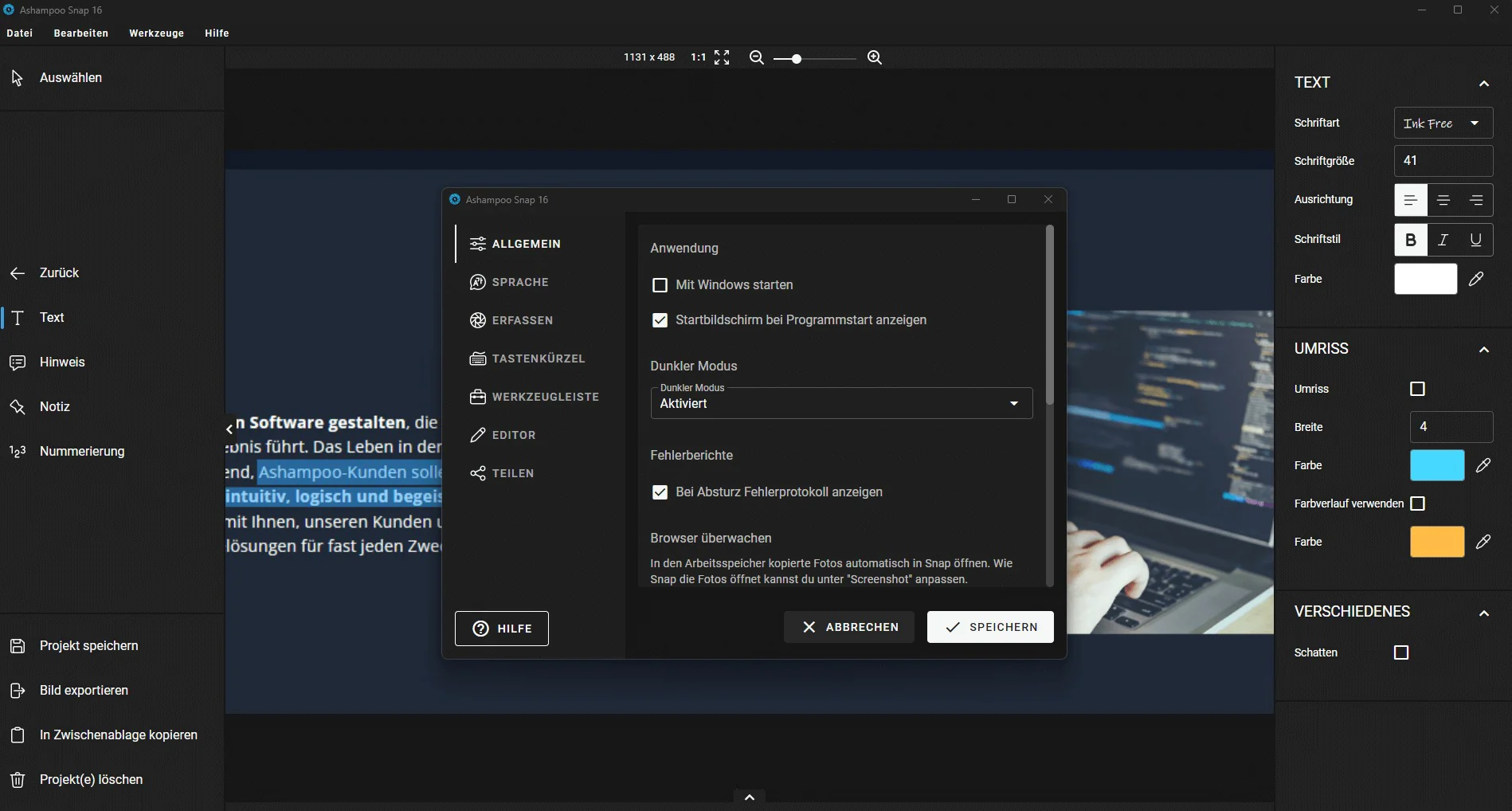
Task: Collapse the UMRISS section
Action: point(1483,350)
